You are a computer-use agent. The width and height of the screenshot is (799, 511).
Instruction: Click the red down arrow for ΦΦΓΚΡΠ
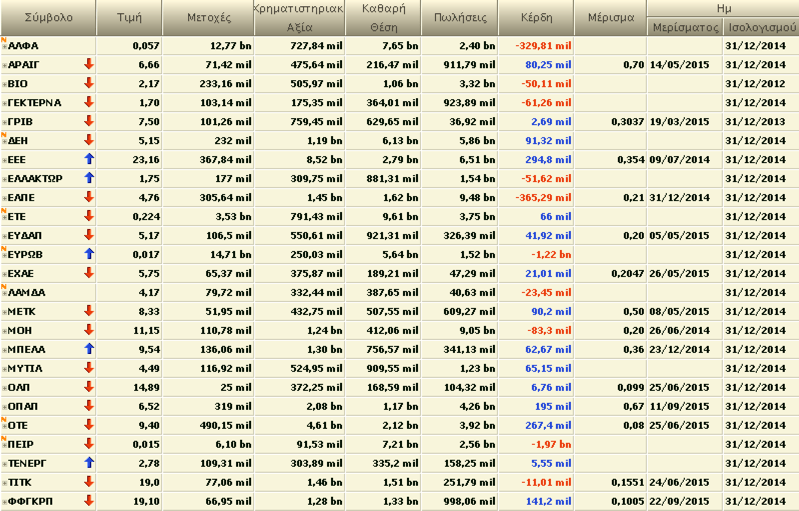point(89,501)
